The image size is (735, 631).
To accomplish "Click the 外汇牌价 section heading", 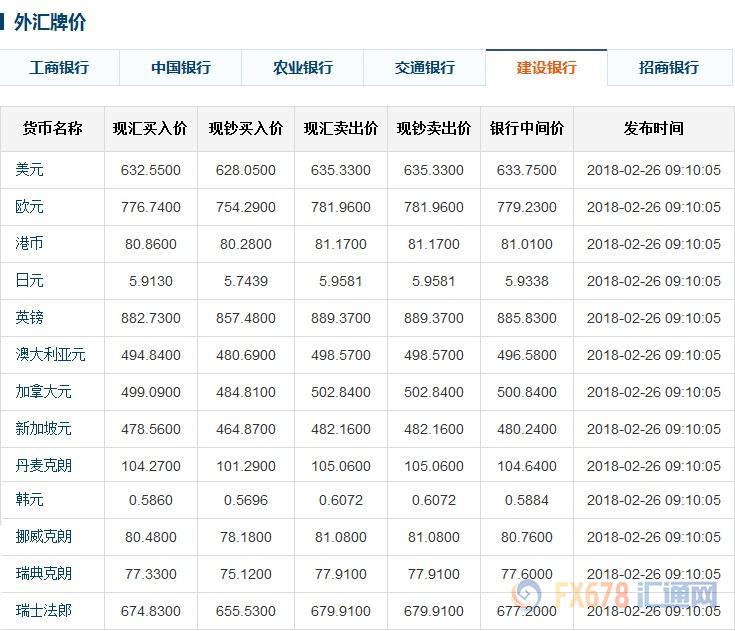I will (50, 22).
